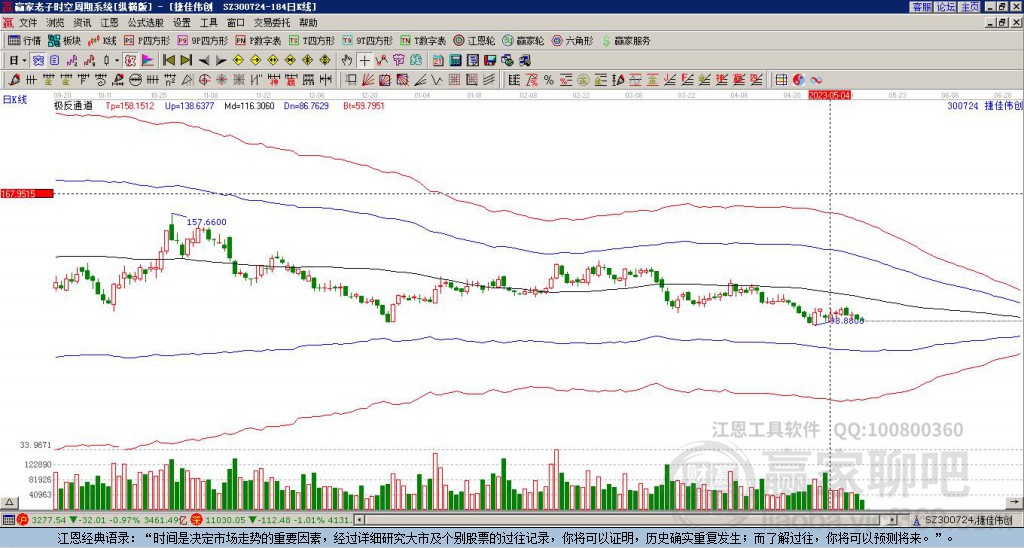Click the yin-yang icon
1024x548 pixels.
(x=799, y=80)
